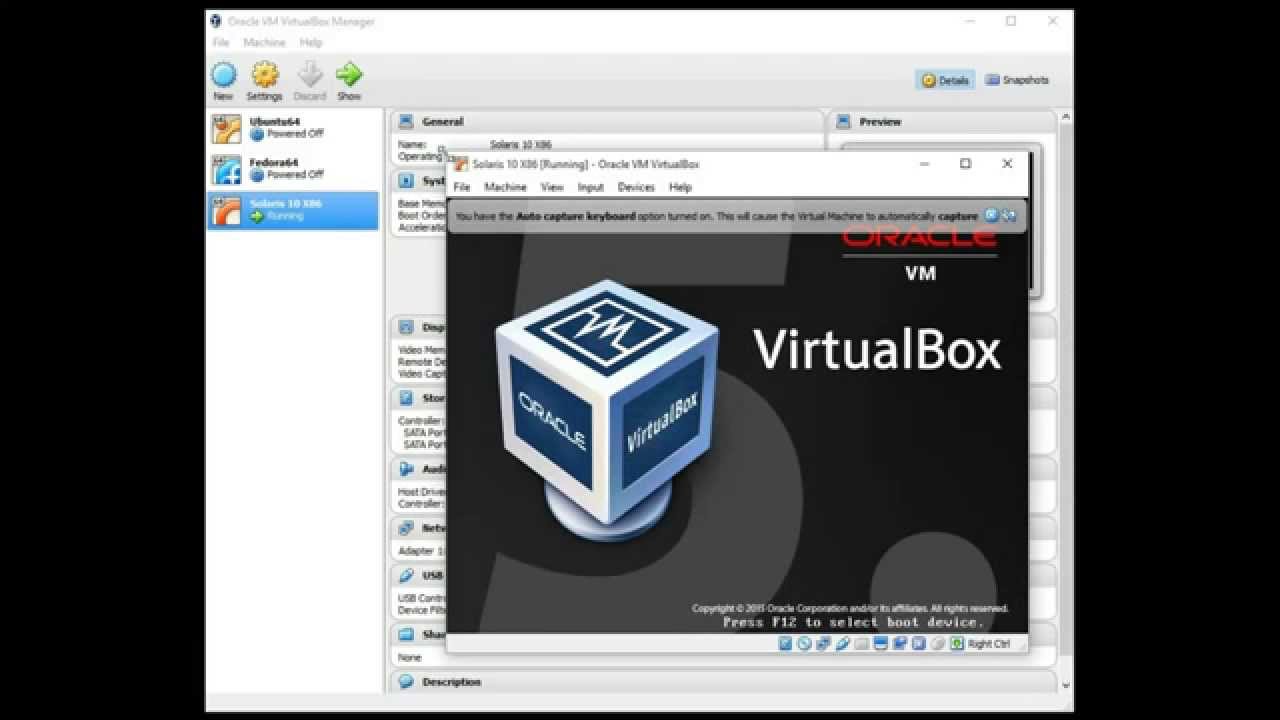The width and height of the screenshot is (1280, 720).
Task: Click the network activity status bar icon
Action: (822, 643)
